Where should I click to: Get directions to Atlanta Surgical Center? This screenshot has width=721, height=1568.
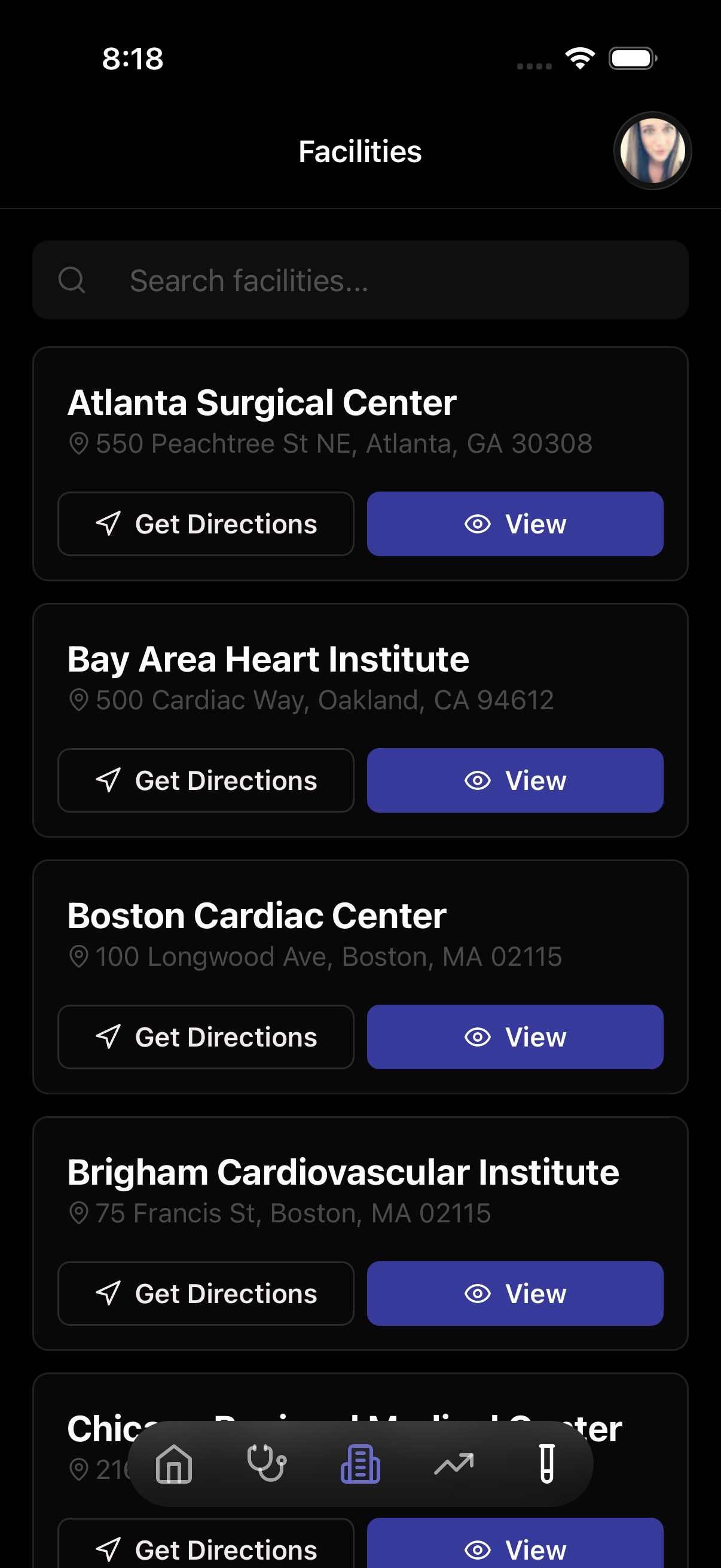click(x=206, y=523)
